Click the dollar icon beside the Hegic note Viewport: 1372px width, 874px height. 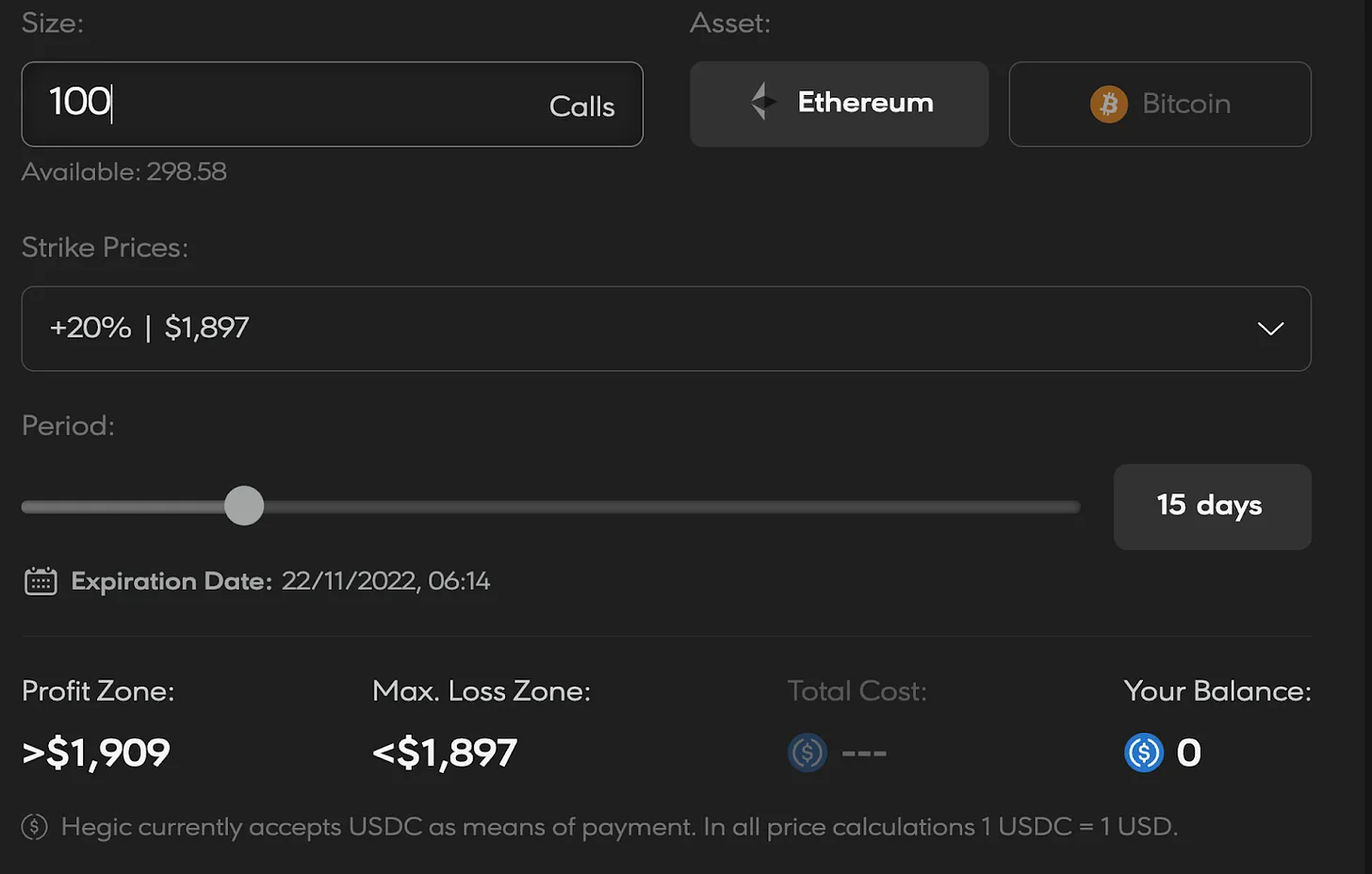tap(35, 827)
